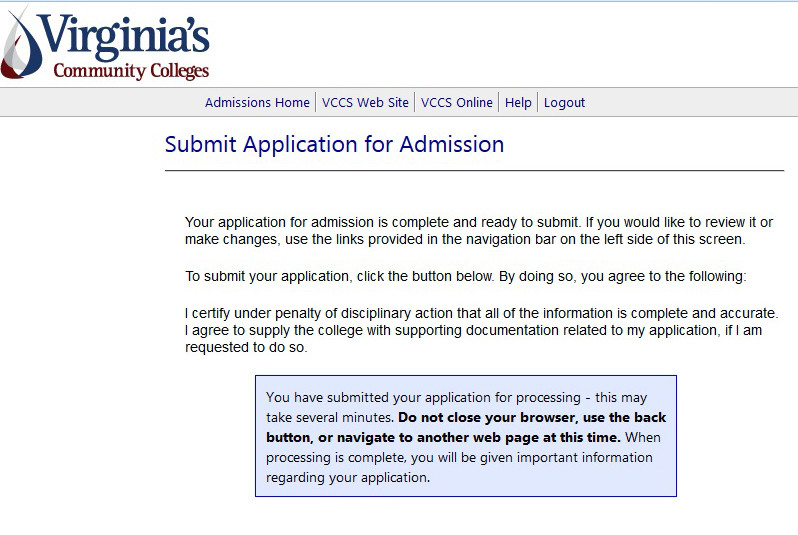Screen dimensions: 798x535
Task: Click the "I agree to supply the college" sentence
Action: (474, 331)
